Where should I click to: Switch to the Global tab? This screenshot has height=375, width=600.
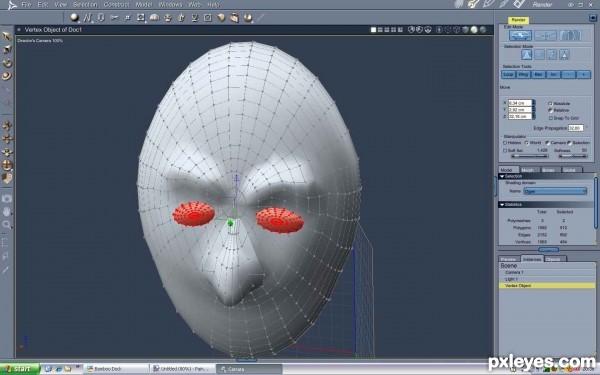[570, 170]
